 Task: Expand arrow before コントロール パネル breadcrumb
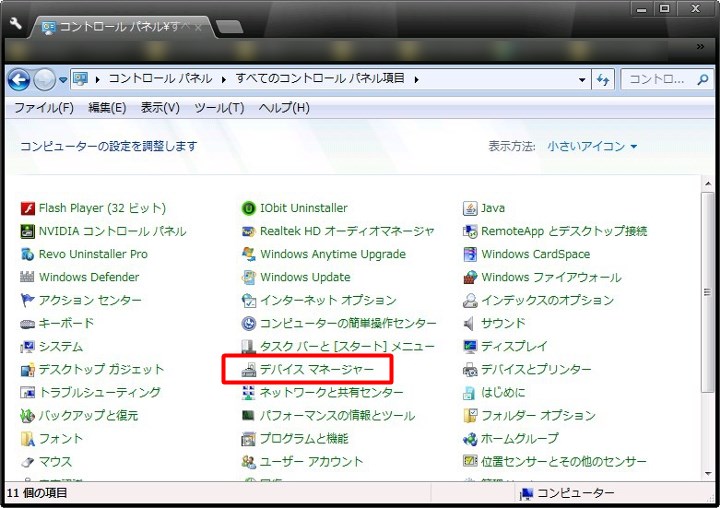[x=97, y=80]
